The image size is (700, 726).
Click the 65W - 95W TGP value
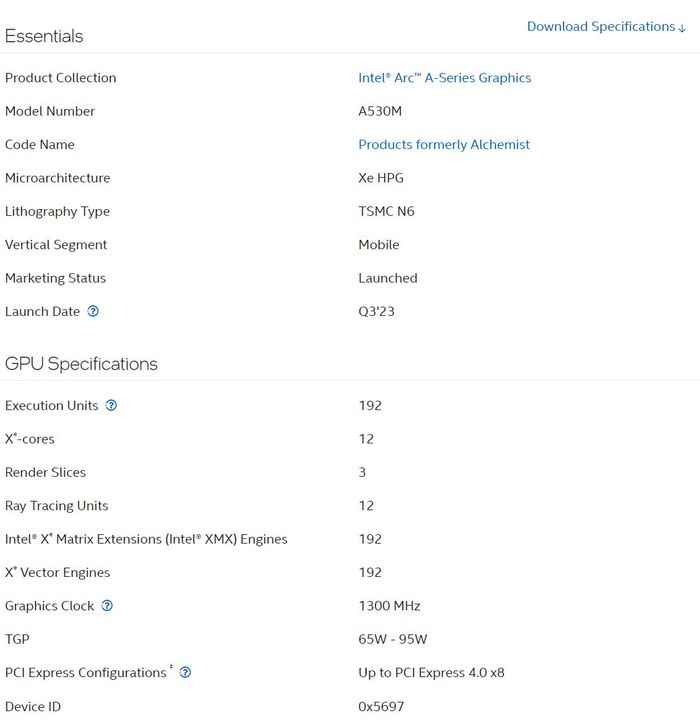click(x=392, y=639)
